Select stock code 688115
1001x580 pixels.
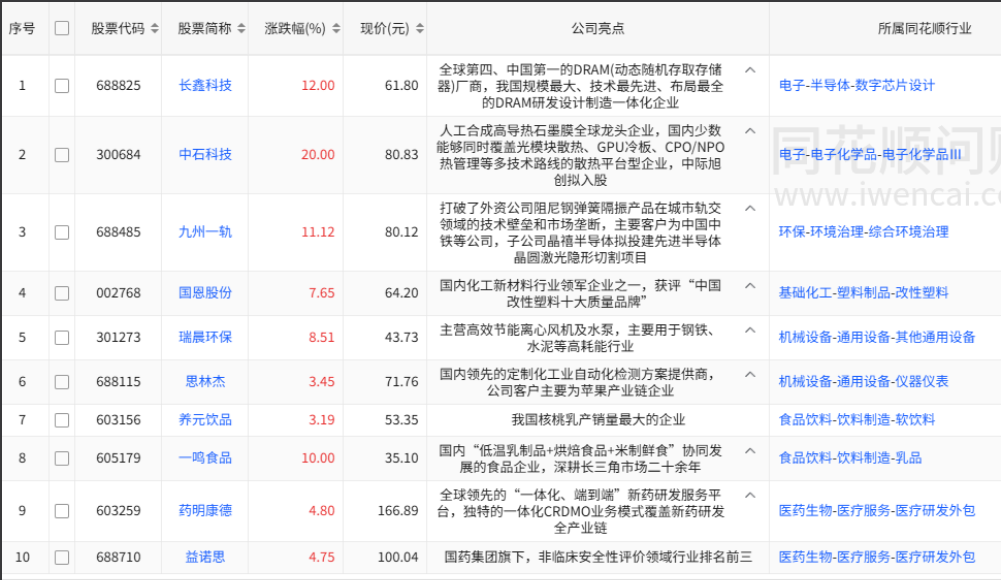118,382
